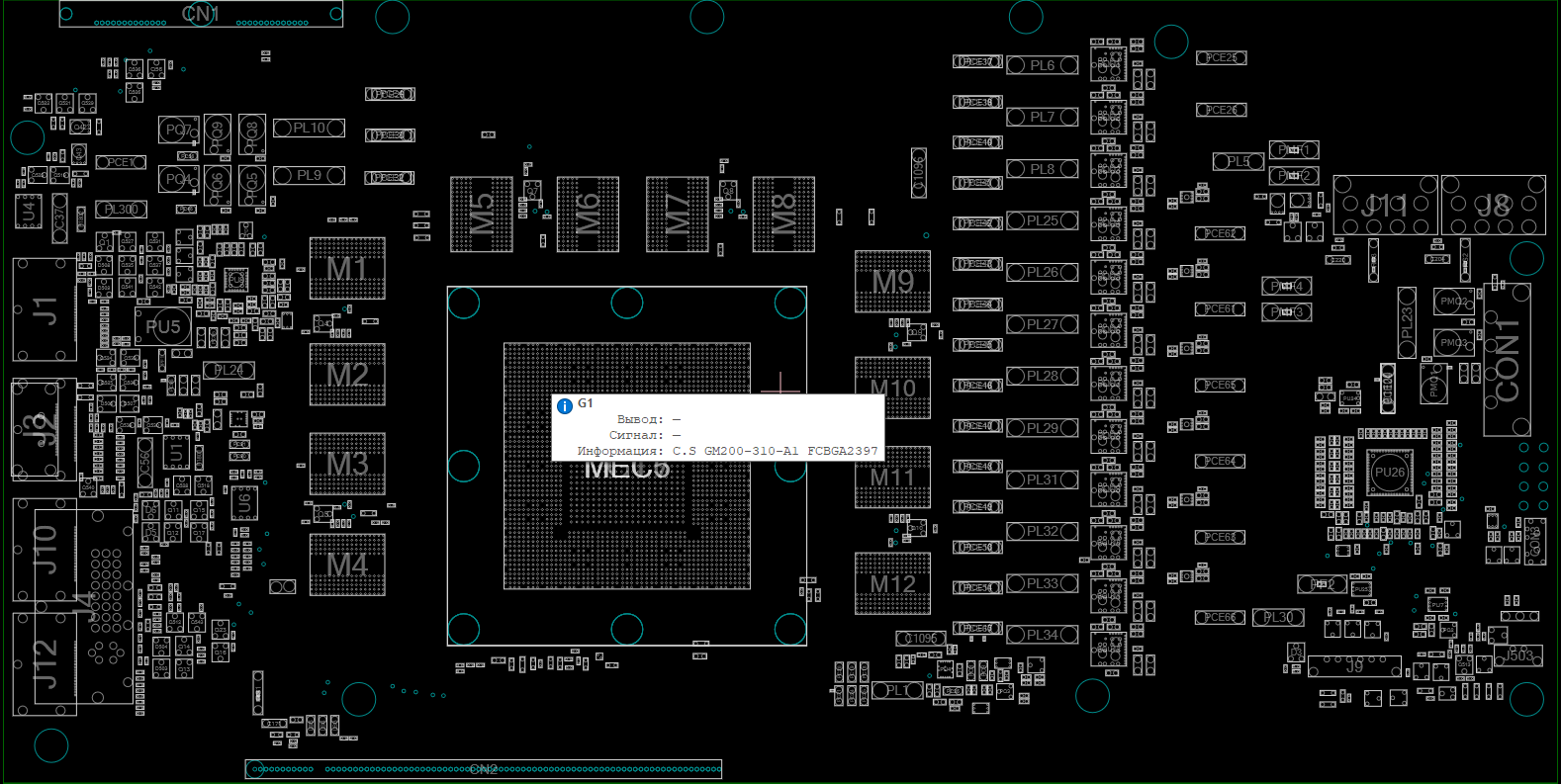The width and height of the screenshot is (1561, 784).
Task: Click the CN1 connector at top
Action: [x=201, y=14]
